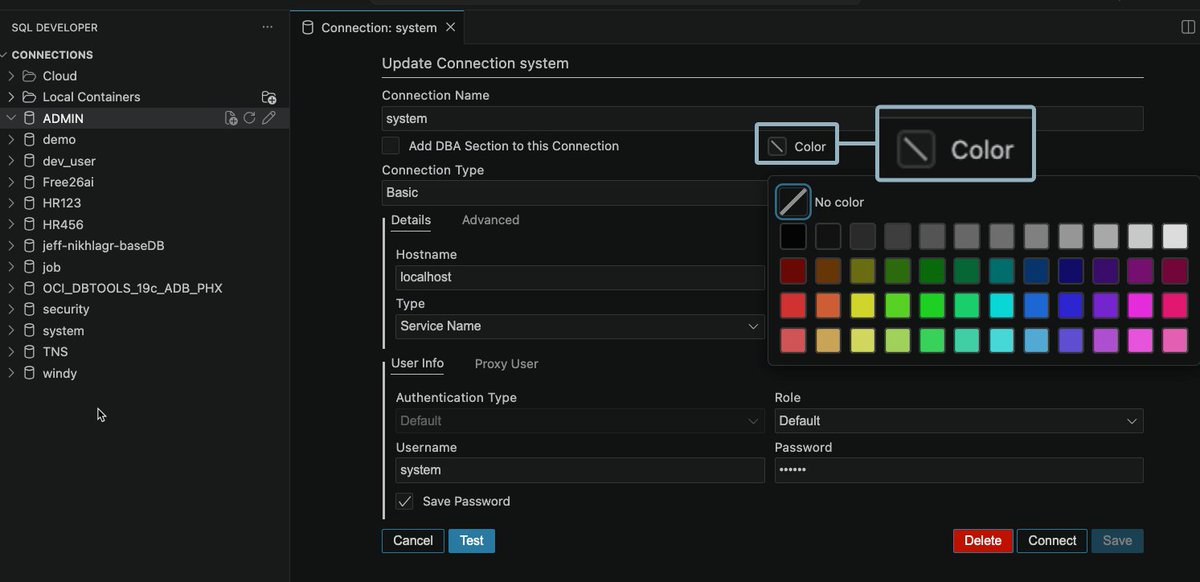Collapse the ADMIN connection node
The width and height of the screenshot is (1200, 582).
pyautogui.click(x=11, y=118)
